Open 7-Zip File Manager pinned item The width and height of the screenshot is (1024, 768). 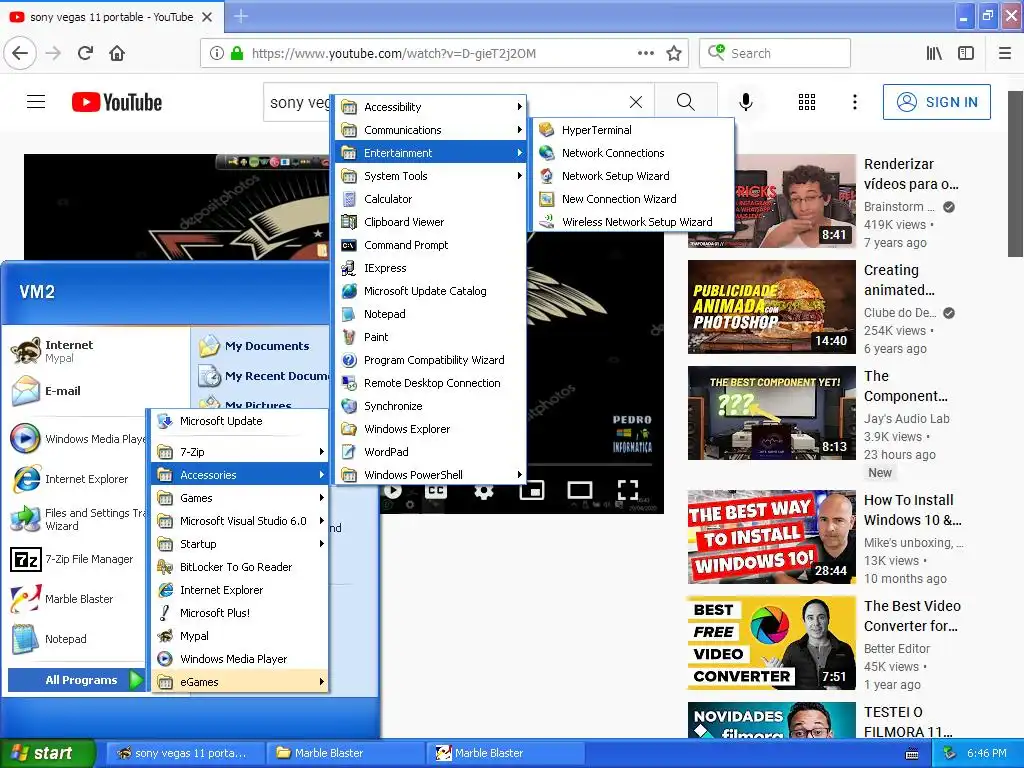click(76, 559)
